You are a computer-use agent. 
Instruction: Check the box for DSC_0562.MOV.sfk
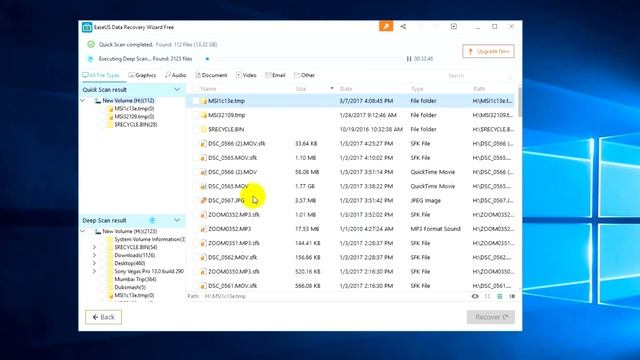(x=196, y=257)
